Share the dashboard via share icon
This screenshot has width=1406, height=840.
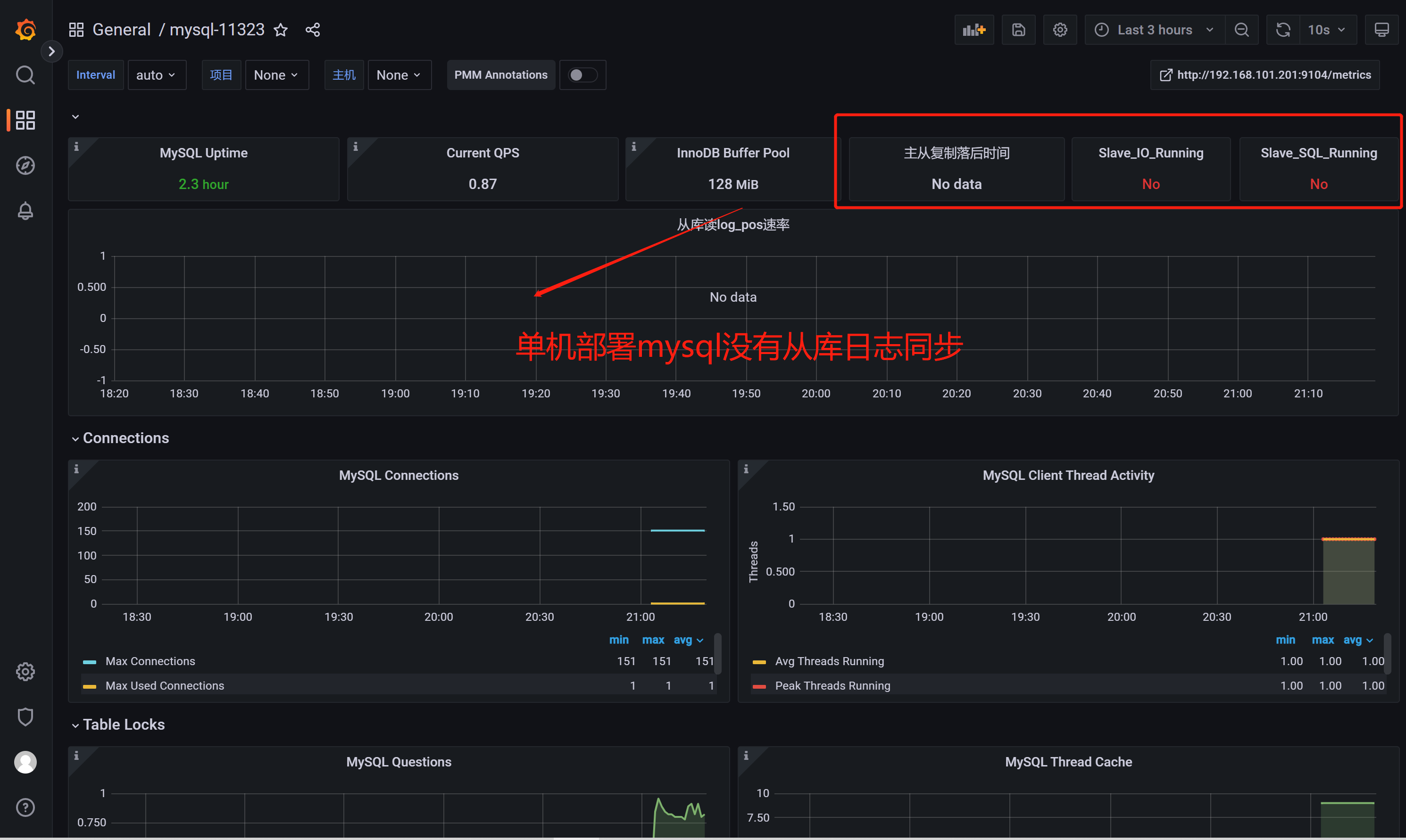coord(313,29)
